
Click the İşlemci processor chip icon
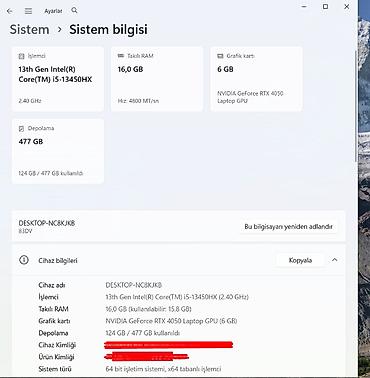21,56
